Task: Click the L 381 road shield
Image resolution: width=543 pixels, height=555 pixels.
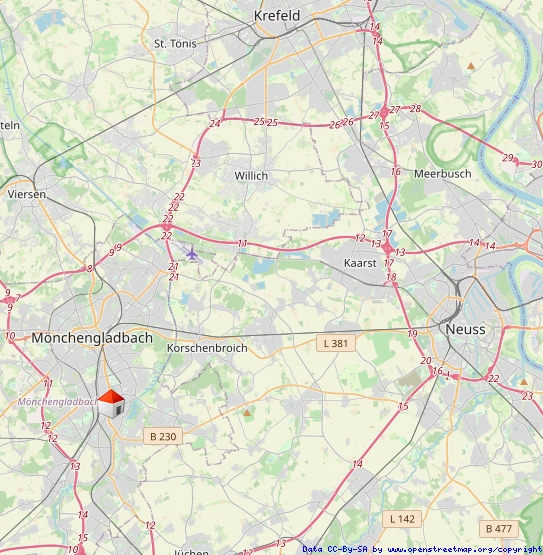Action: coord(336,343)
